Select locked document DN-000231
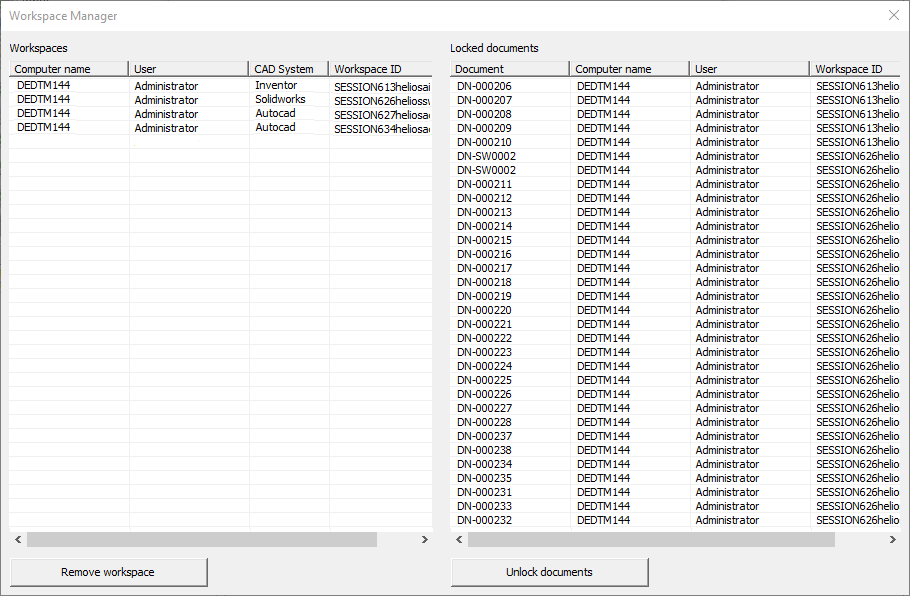Screen dimensions: 910x596 (x=676, y=492)
